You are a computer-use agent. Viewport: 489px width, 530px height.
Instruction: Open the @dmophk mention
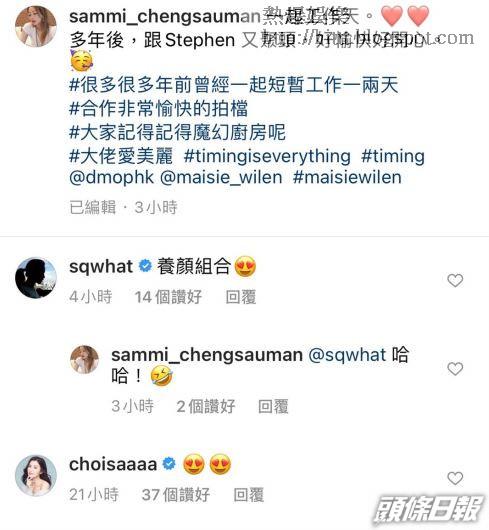pyautogui.click(x=112, y=177)
